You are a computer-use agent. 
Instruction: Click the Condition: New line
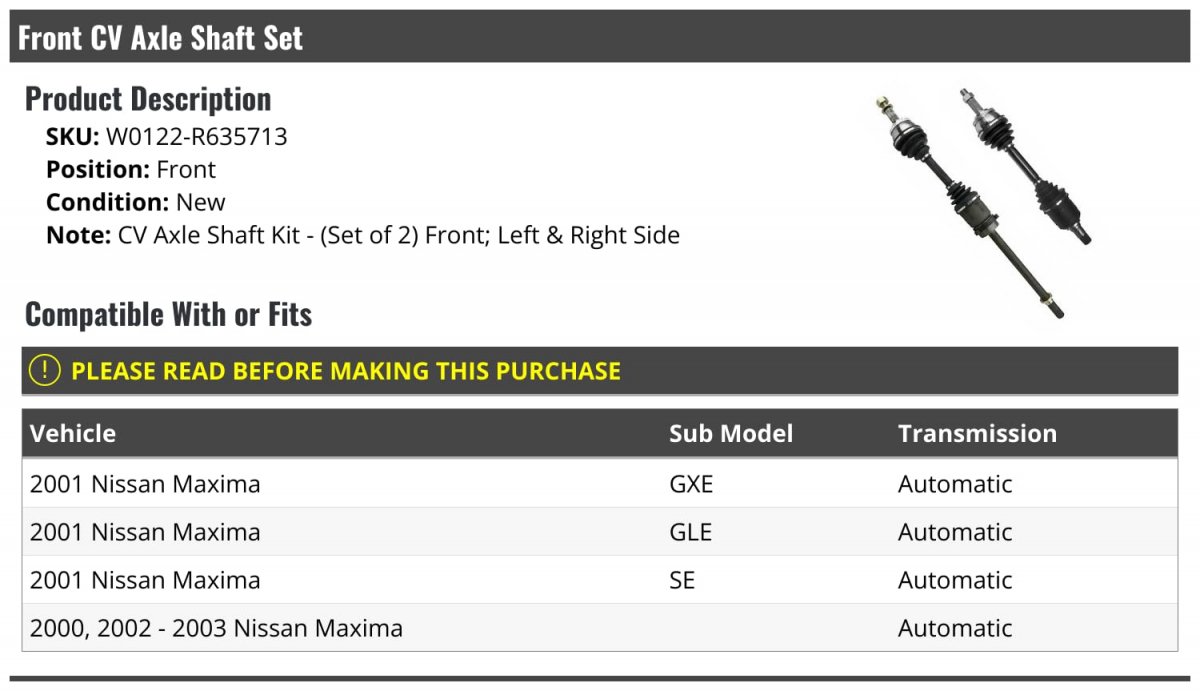pos(136,202)
